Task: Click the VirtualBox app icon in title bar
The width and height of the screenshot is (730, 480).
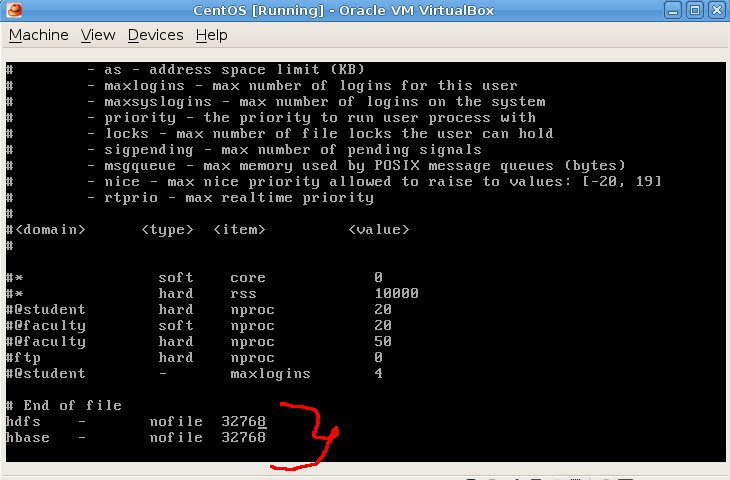Action: 14,10
